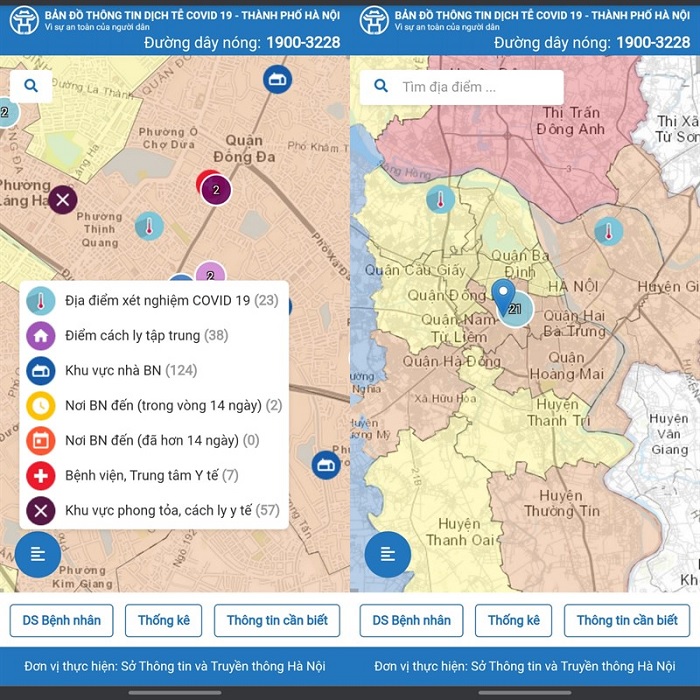
Task: Open 'DS Bệnh nhân' below the Đống Đa map
Action: [62, 620]
